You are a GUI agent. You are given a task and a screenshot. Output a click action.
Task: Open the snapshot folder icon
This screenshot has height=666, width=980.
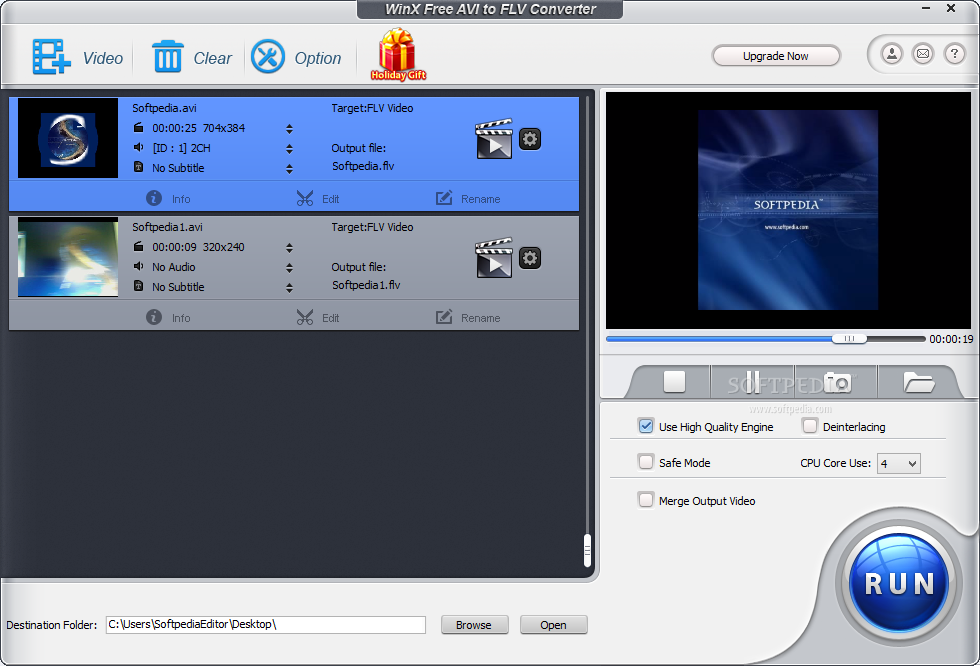point(918,382)
